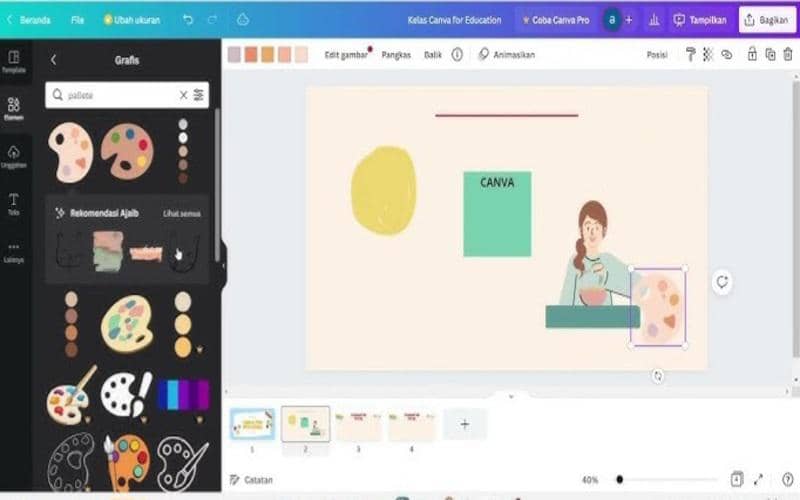Enter fullscreen with expand arrows icon
This screenshot has width=800, height=500.
(x=759, y=480)
